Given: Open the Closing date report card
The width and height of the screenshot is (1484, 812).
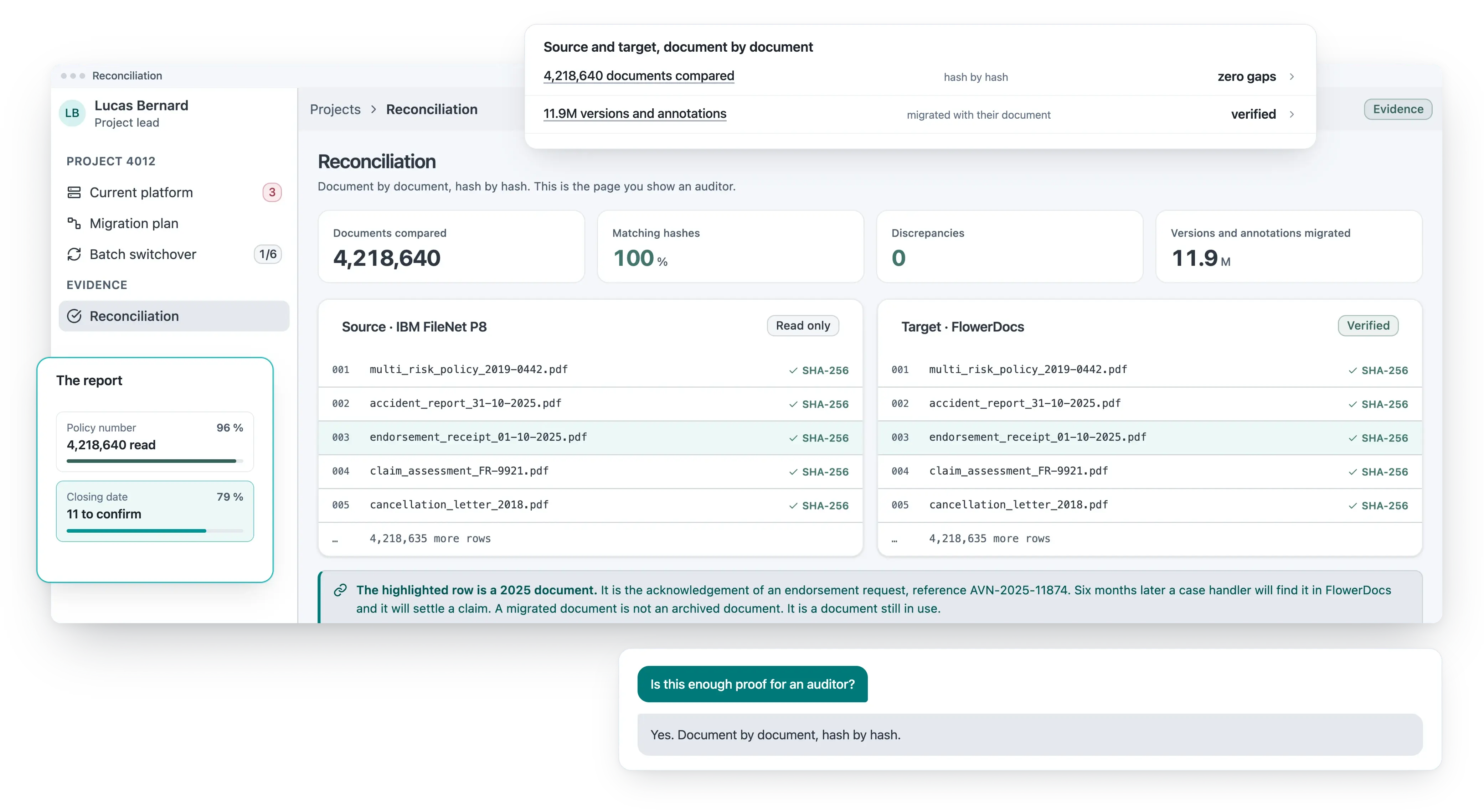Looking at the screenshot, I should 155,511.
